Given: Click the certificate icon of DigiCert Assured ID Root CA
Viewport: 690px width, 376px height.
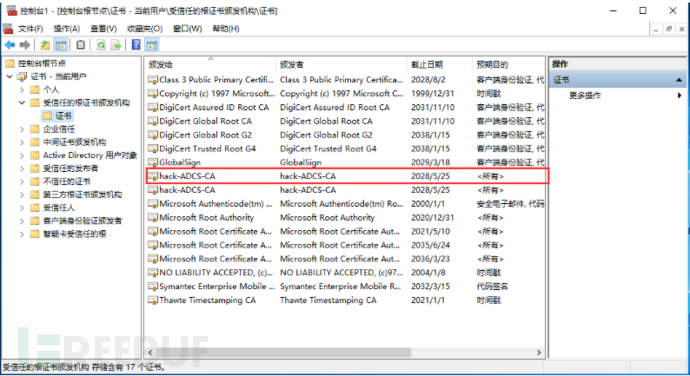Looking at the screenshot, I should pyautogui.click(x=153, y=107).
